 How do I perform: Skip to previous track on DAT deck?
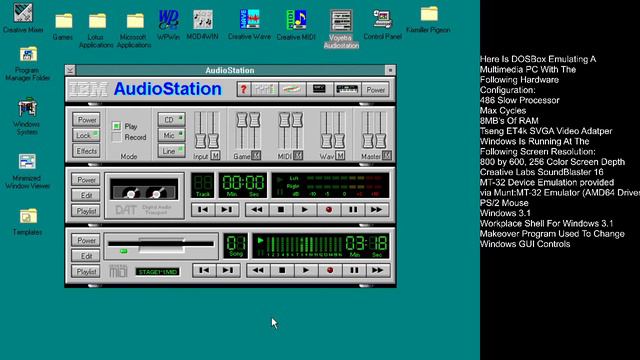coord(203,210)
